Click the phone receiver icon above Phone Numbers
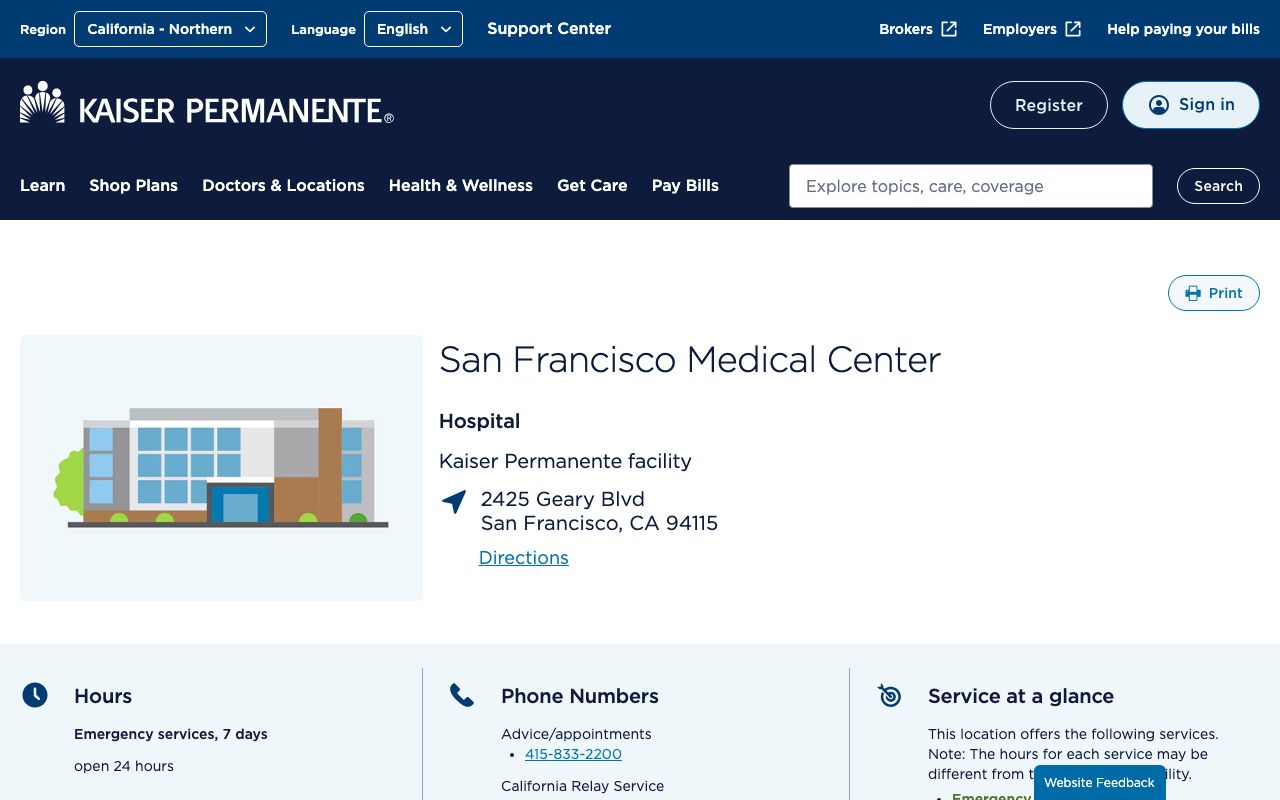Screen dimensions: 1280x800 [462, 694]
